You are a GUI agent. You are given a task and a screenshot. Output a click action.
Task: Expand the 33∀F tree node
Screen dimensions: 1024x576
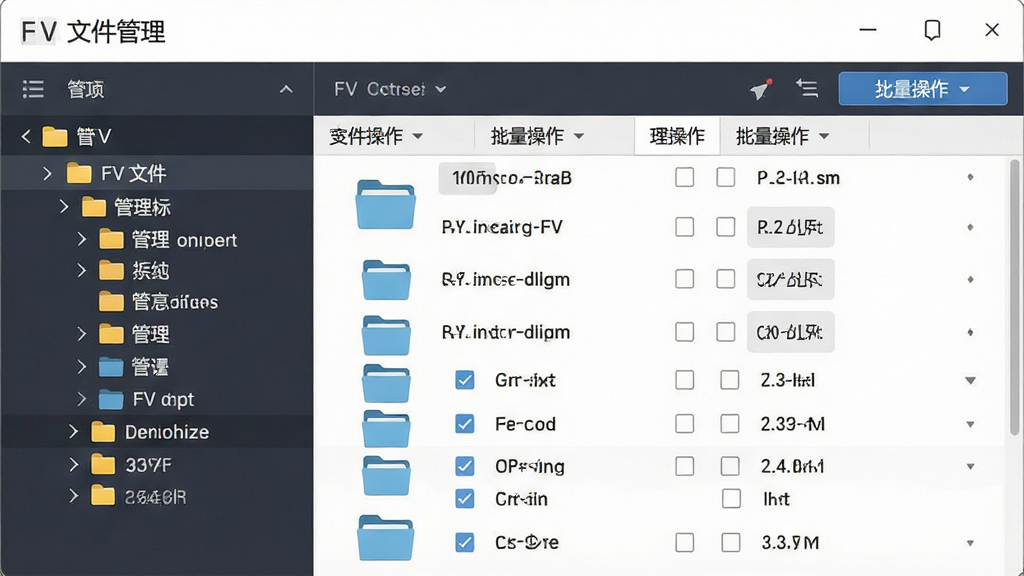[73, 464]
